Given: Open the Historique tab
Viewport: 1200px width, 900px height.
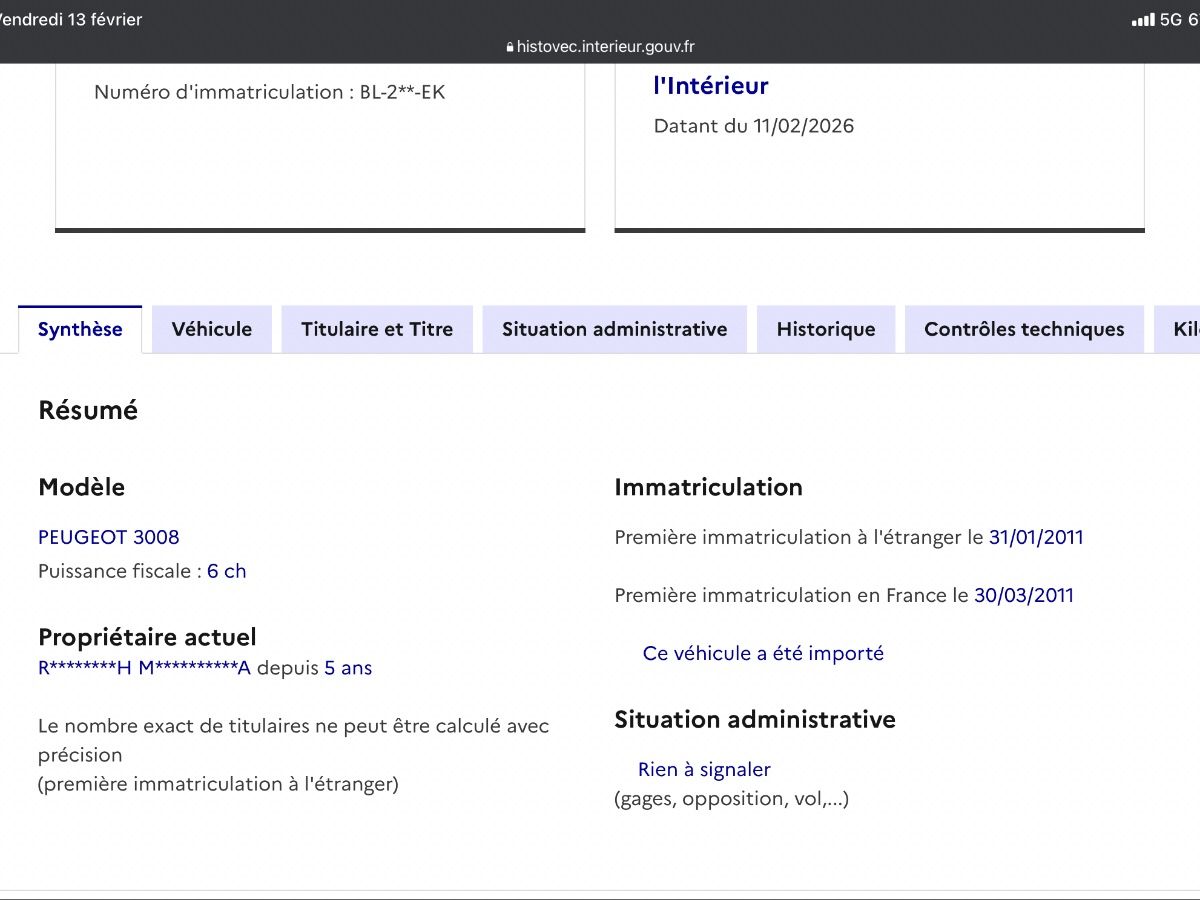Looking at the screenshot, I should click(x=825, y=330).
